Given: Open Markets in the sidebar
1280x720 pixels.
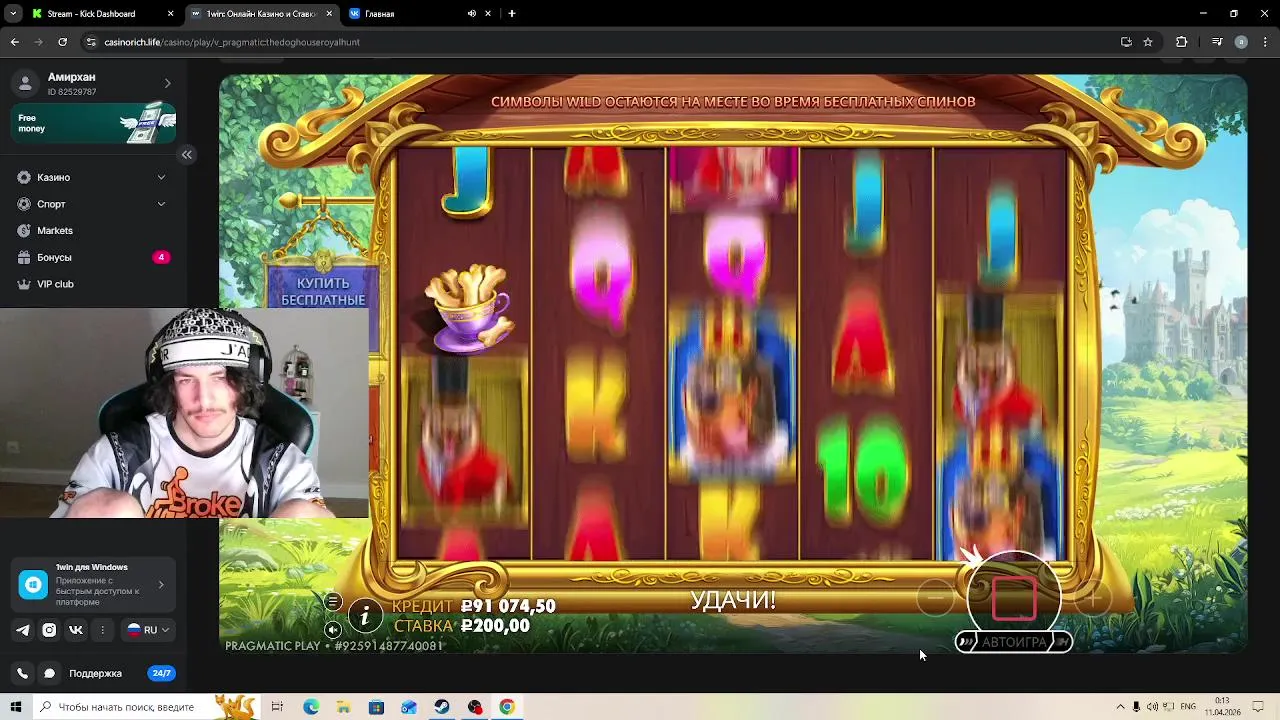Looking at the screenshot, I should pos(54,230).
